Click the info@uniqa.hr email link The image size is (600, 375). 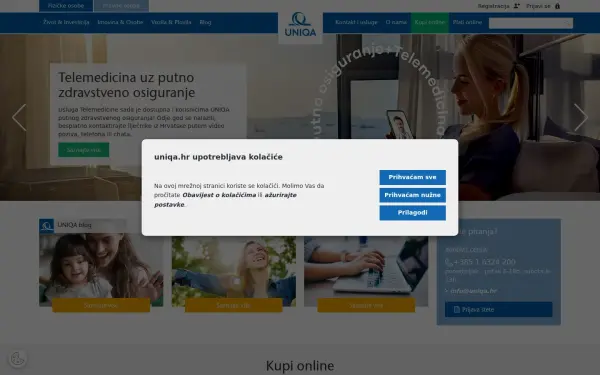473,291
